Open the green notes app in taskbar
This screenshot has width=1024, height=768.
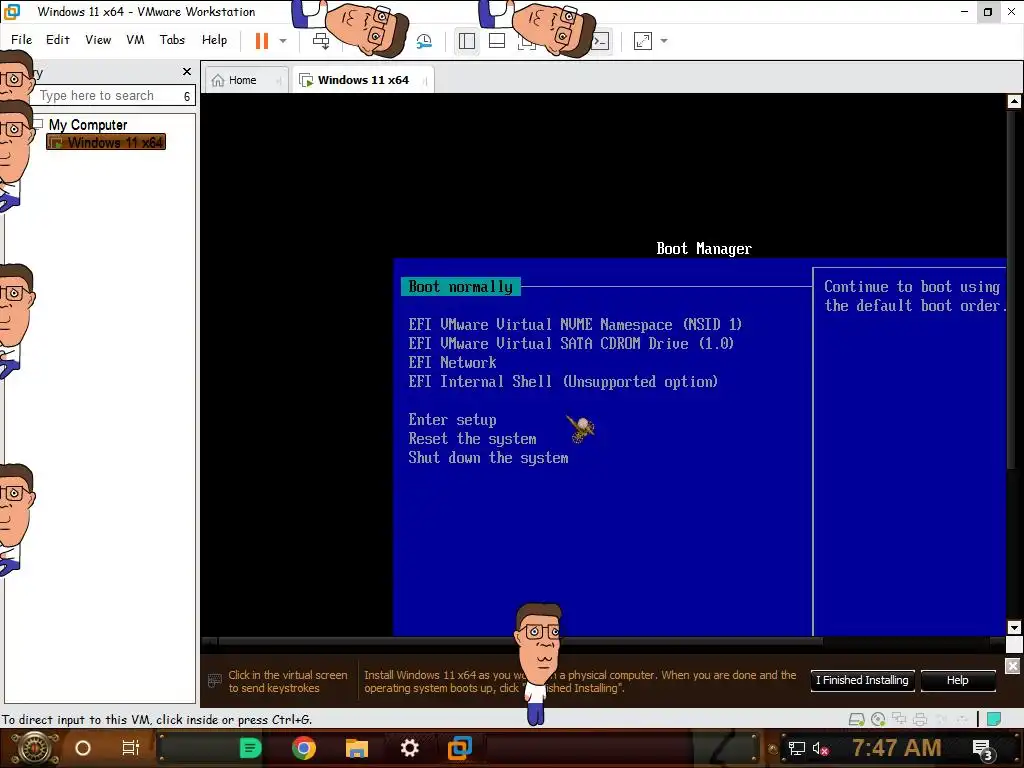coord(250,748)
